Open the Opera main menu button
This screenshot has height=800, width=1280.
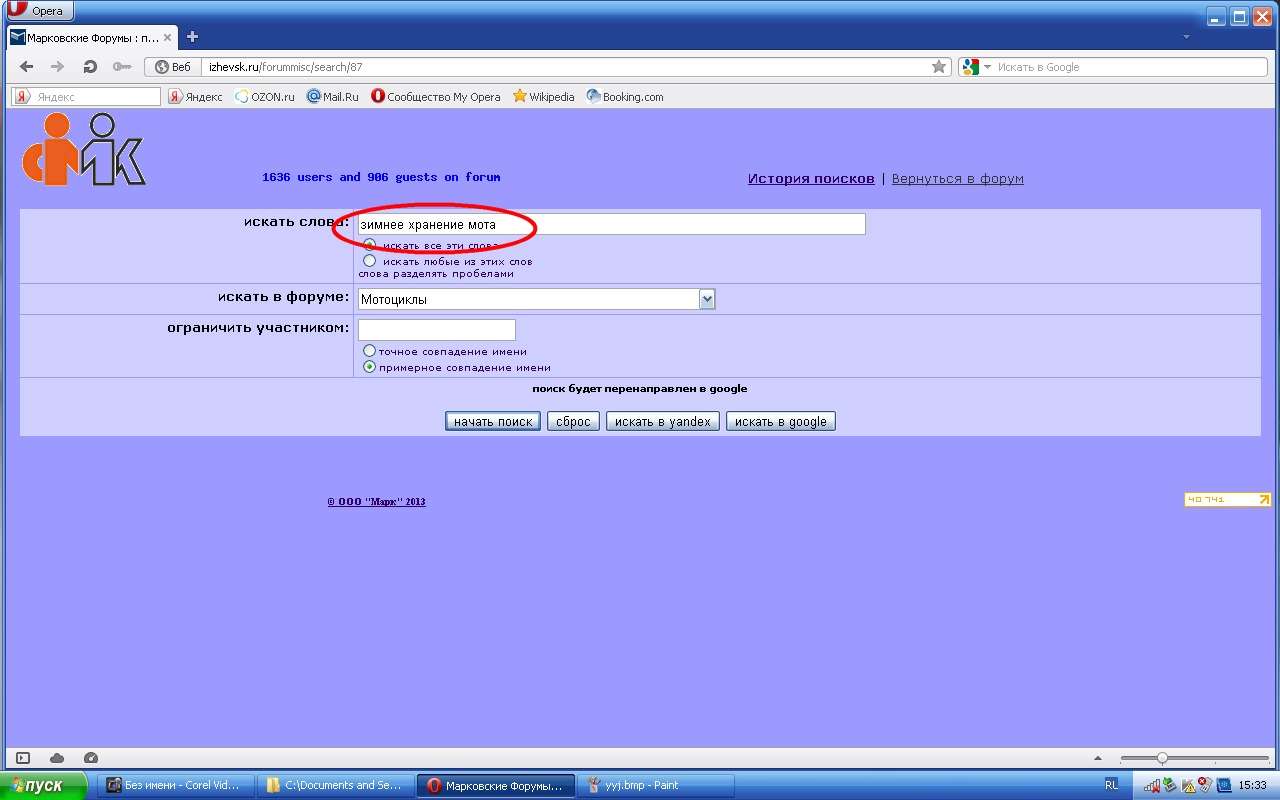38,11
